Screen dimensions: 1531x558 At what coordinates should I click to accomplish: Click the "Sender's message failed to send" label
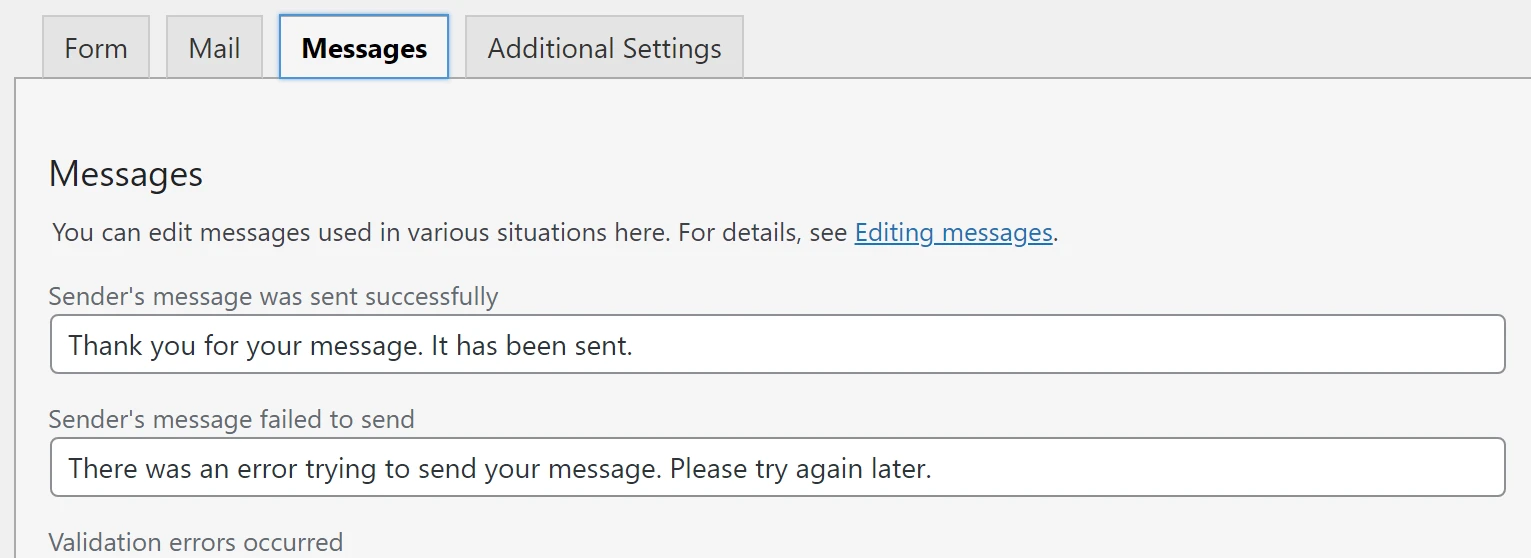pyautogui.click(x=231, y=419)
